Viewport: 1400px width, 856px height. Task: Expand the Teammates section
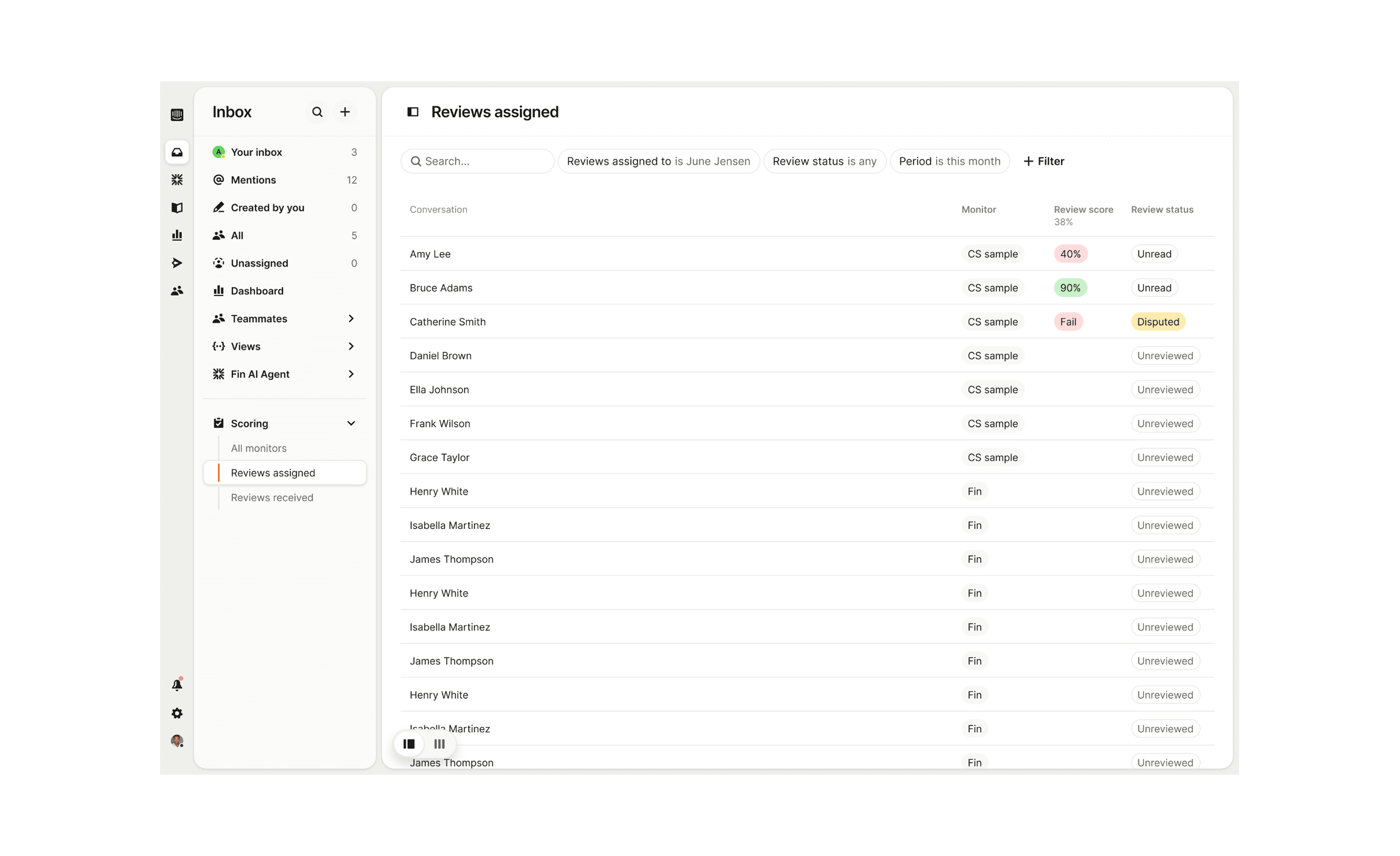[351, 318]
